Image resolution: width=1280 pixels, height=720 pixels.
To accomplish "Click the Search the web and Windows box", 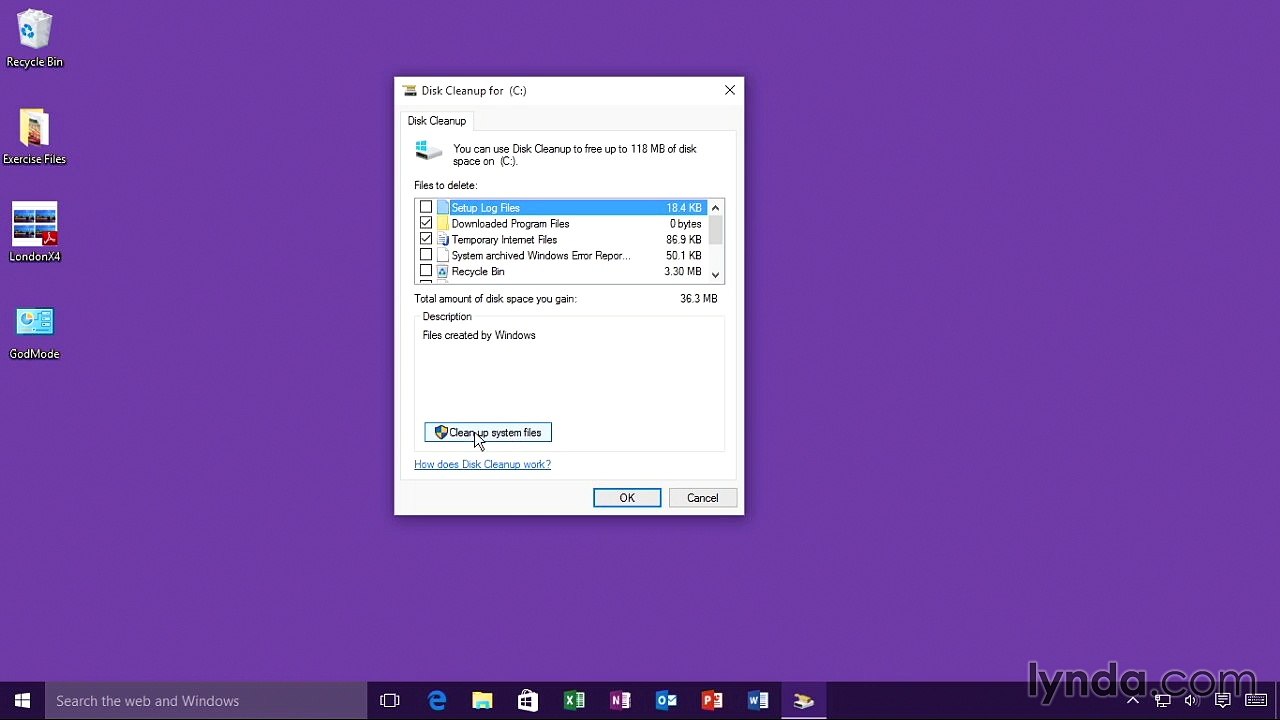I will (206, 701).
